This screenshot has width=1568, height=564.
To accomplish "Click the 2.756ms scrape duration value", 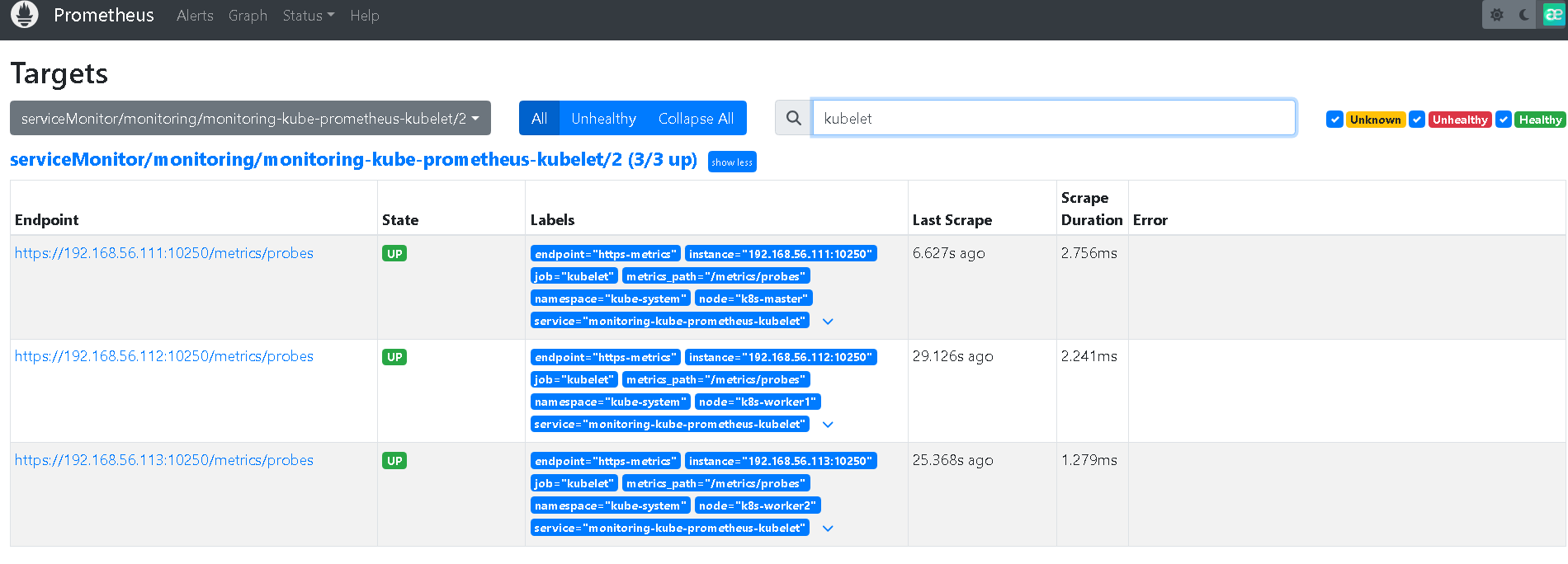I will coord(1089,253).
